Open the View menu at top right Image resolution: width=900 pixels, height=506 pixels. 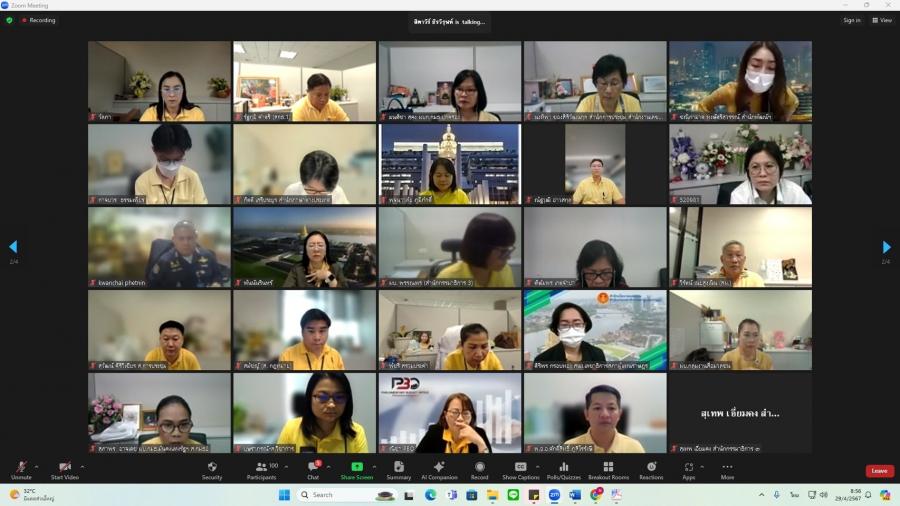[x=882, y=20]
